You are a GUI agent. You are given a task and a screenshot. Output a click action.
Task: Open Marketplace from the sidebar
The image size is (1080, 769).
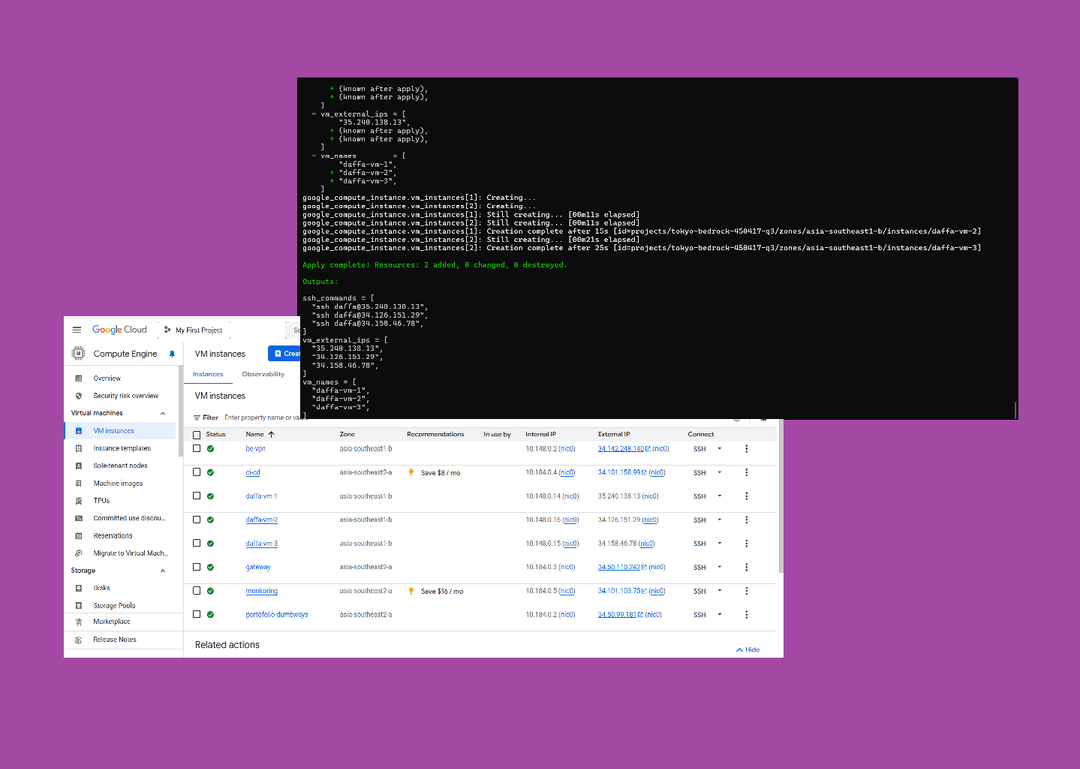click(113, 621)
